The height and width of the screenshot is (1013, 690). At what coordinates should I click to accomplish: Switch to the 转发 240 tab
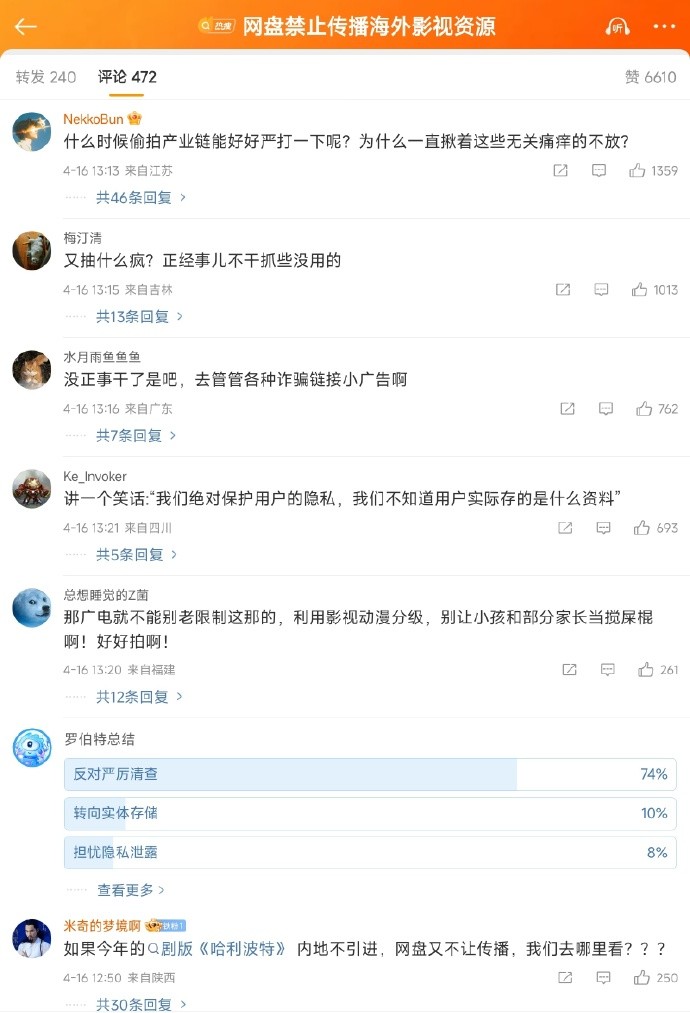(x=46, y=77)
